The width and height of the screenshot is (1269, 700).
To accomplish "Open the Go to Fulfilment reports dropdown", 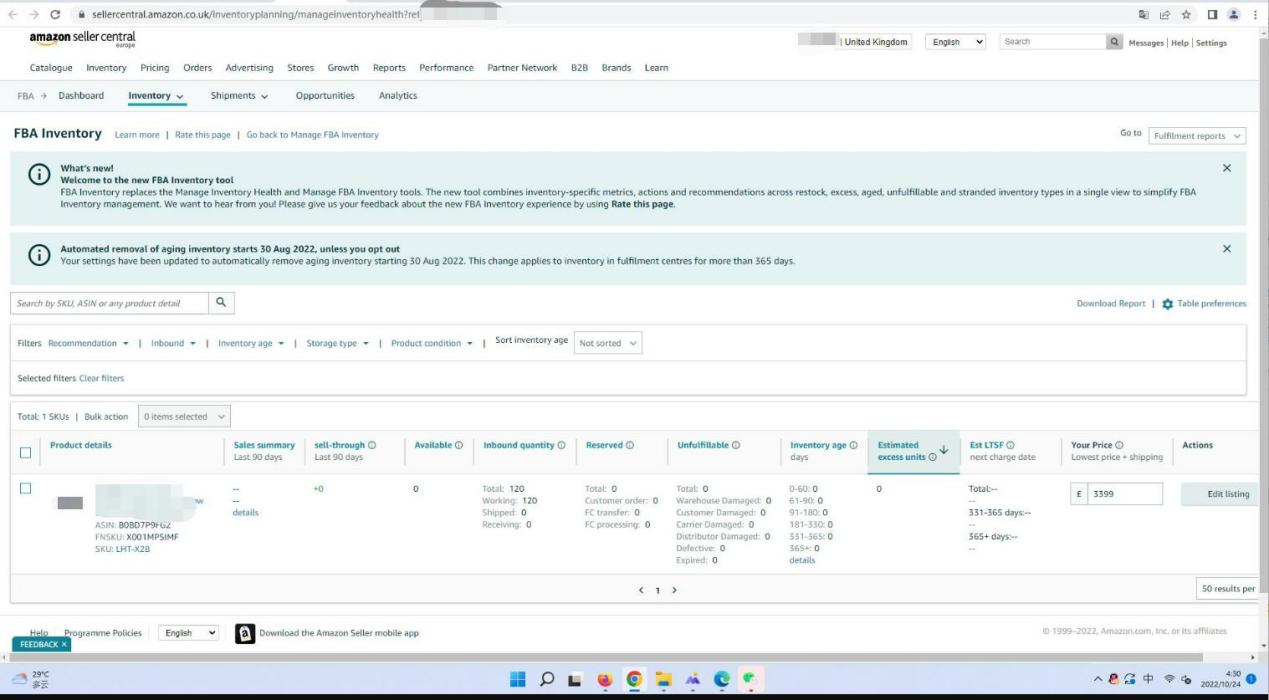I will (x=1197, y=135).
